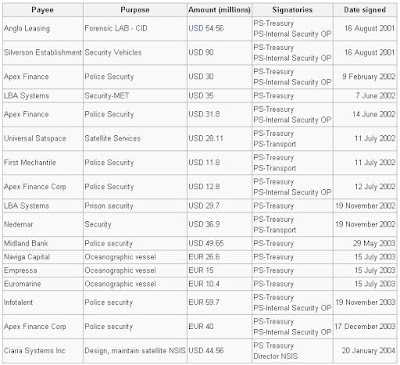
Task: Click the Security-MET purpose cell
Action: 135,96
